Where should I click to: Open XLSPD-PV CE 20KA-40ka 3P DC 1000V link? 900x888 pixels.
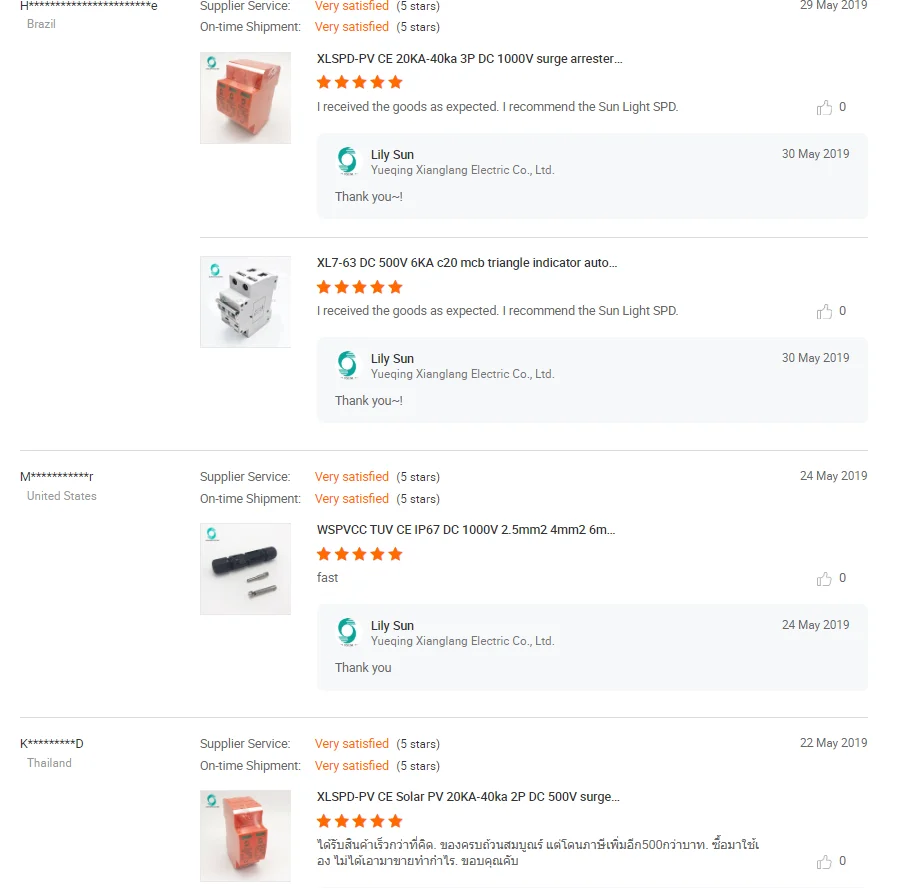point(469,59)
